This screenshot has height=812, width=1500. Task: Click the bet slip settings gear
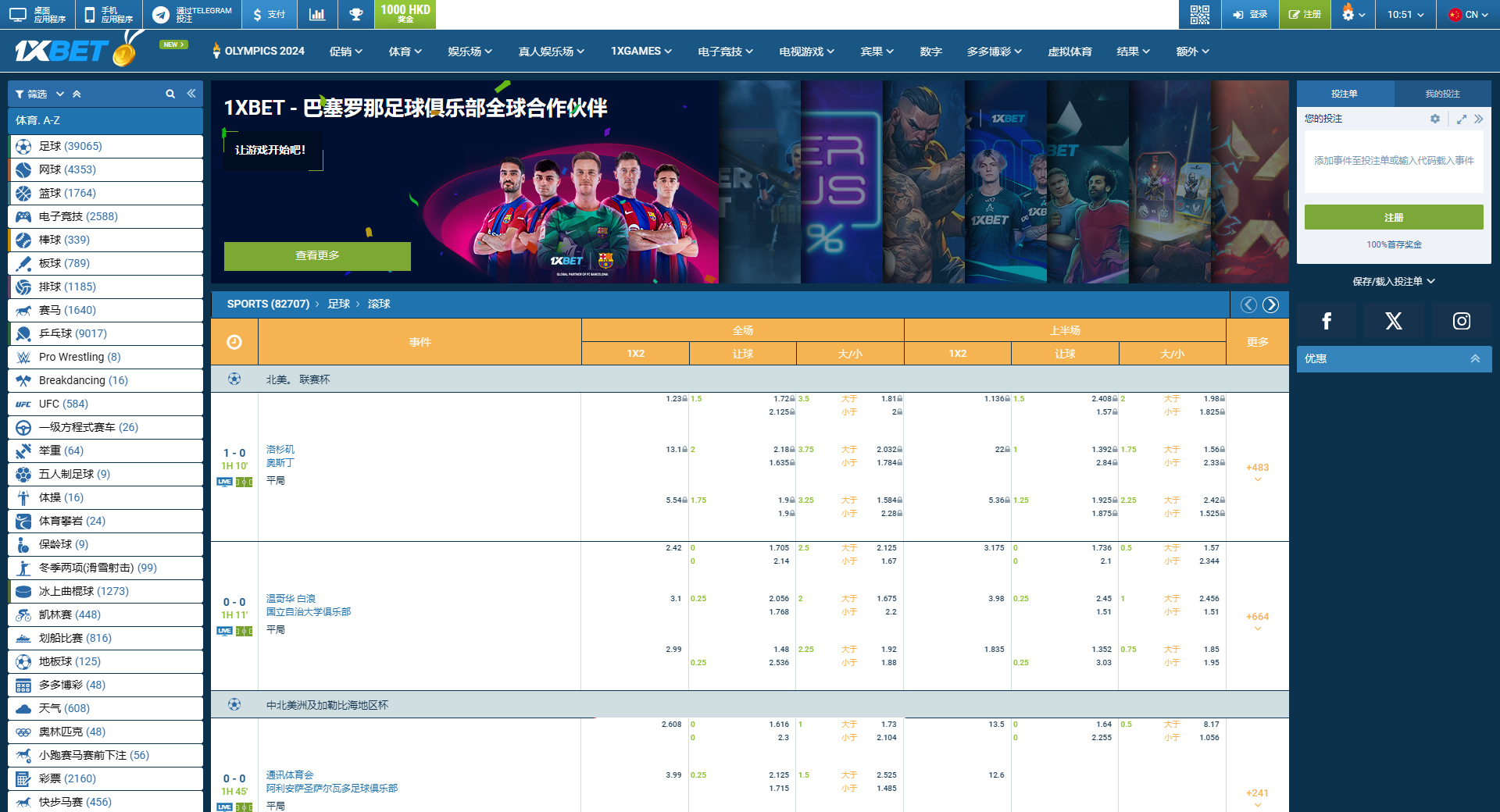tap(1435, 119)
